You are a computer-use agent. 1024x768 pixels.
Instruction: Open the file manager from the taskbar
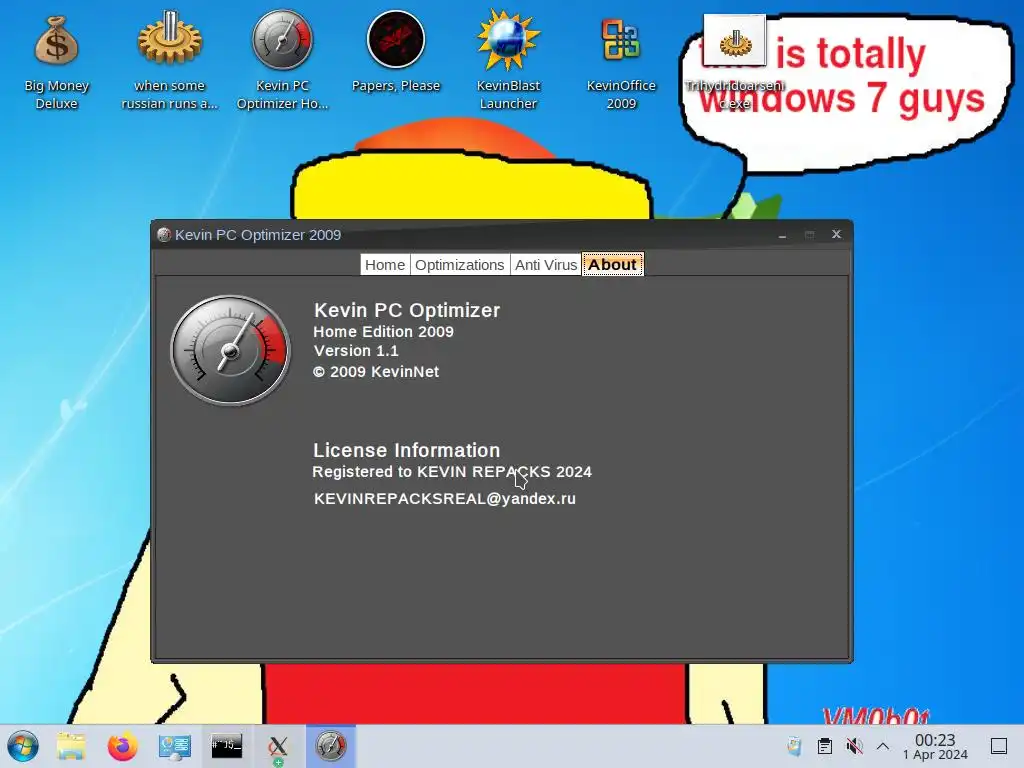[x=71, y=746]
